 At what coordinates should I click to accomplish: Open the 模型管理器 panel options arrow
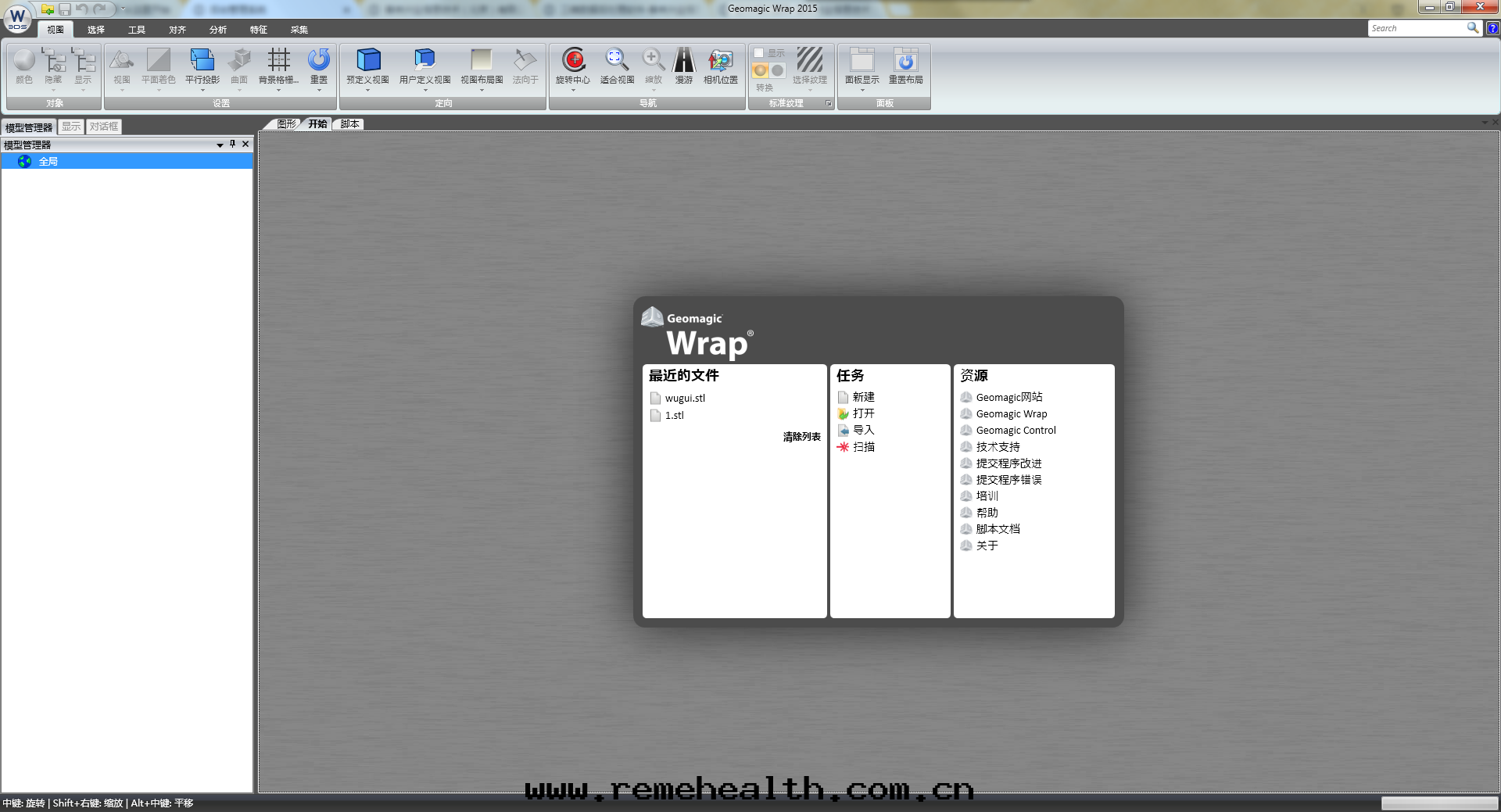coord(220,145)
